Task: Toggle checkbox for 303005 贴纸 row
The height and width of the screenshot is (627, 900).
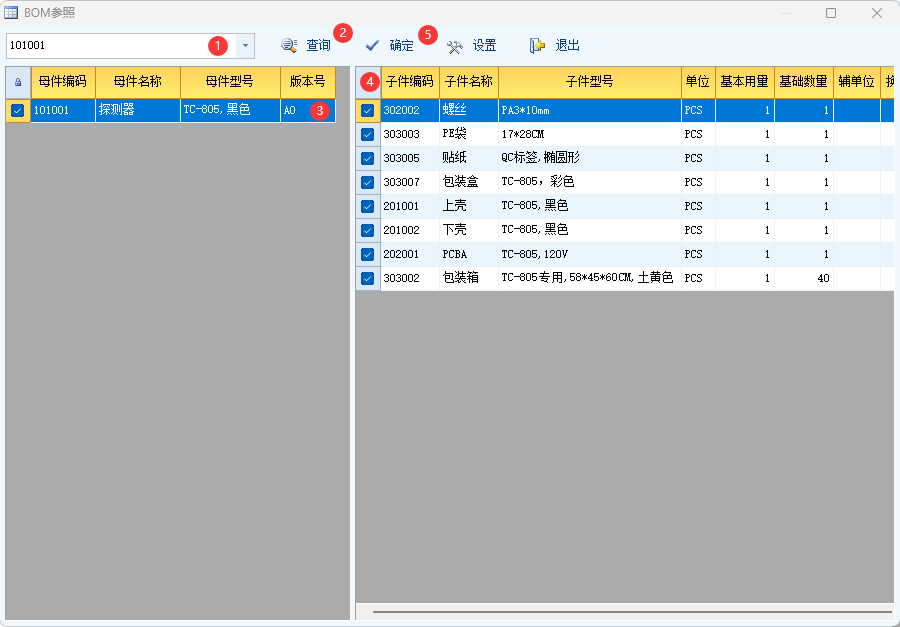Action: (367, 158)
